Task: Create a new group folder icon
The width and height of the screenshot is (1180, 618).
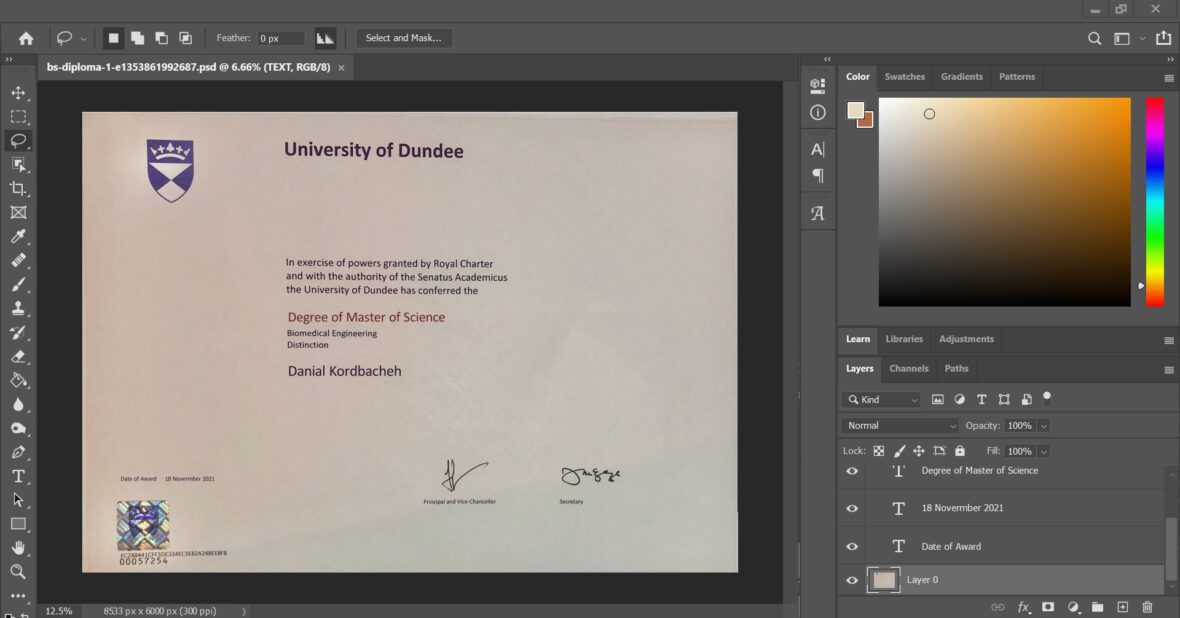Action: point(1097,607)
